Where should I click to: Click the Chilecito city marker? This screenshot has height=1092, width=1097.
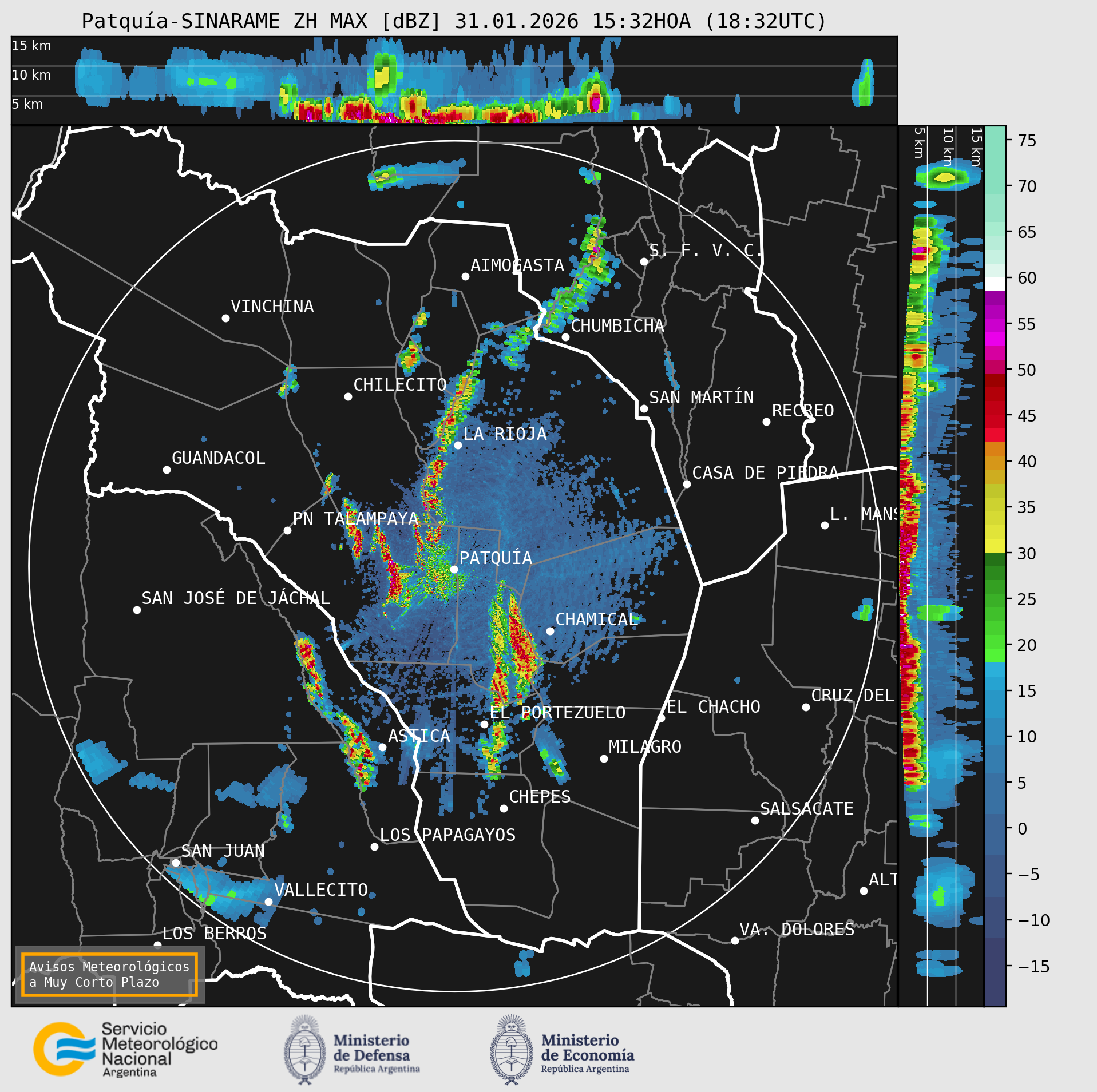click(x=348, y=396)
